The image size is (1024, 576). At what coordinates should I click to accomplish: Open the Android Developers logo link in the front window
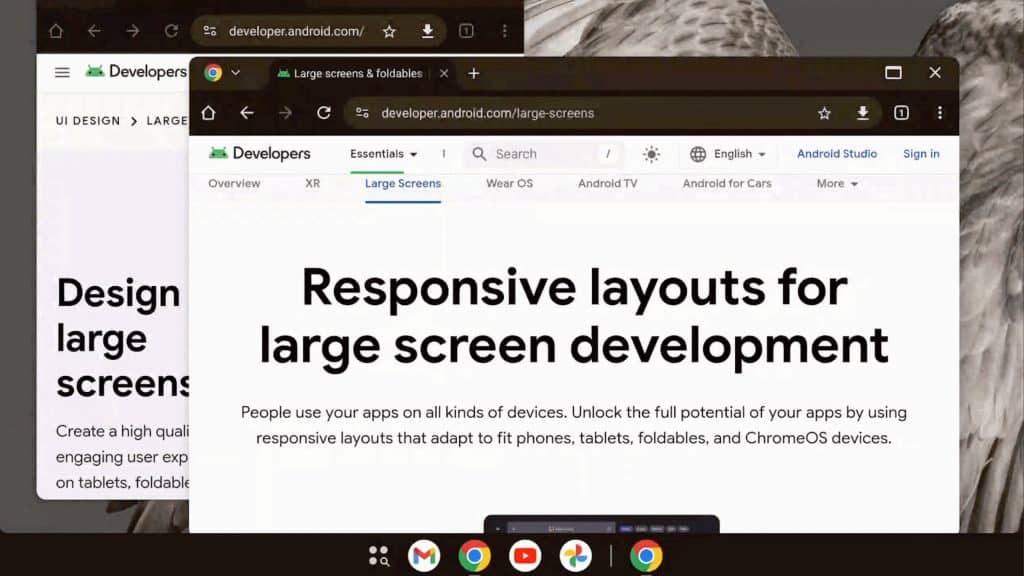[260, 153]
